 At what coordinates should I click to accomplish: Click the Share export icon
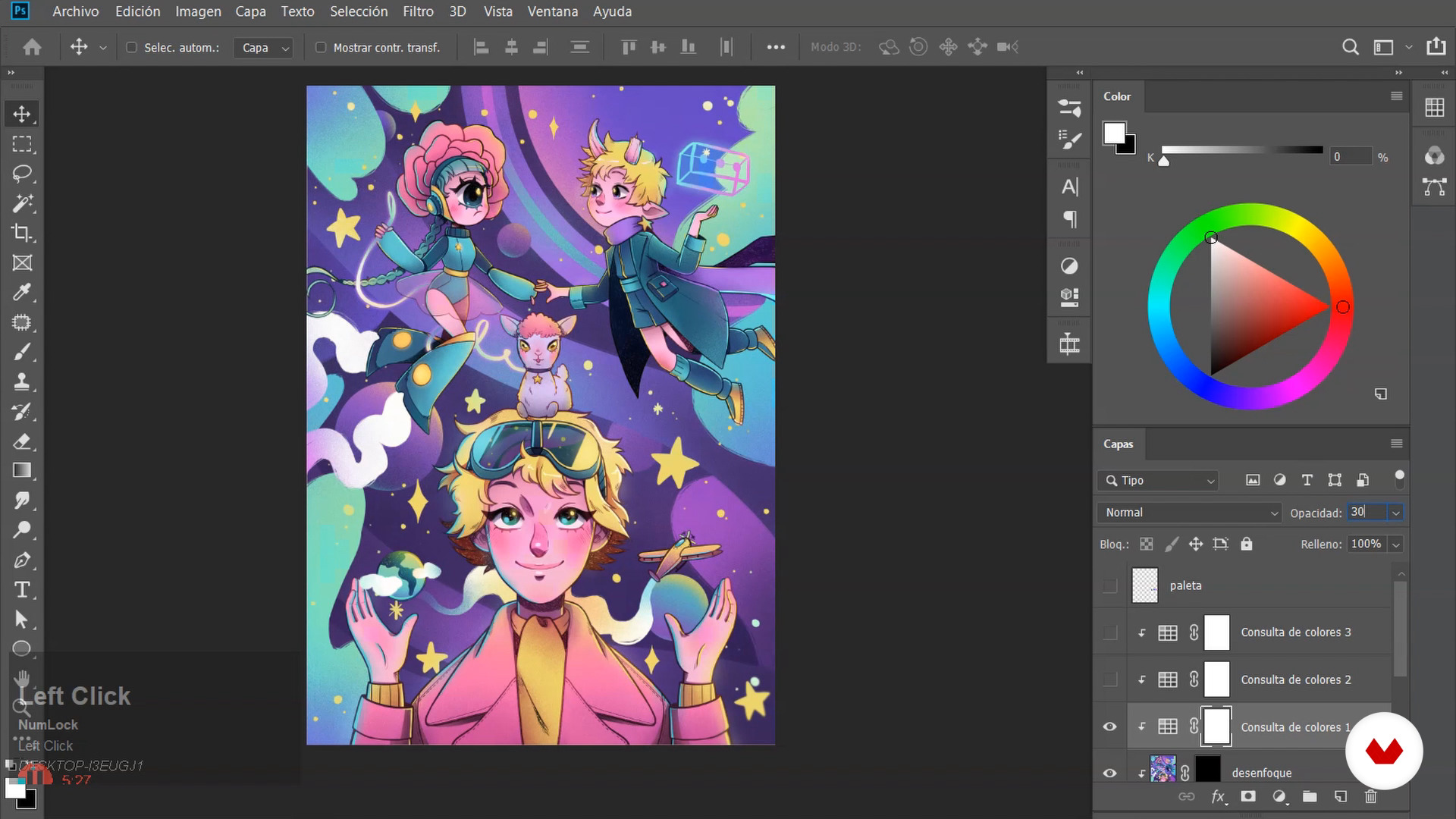point(1436,47)
